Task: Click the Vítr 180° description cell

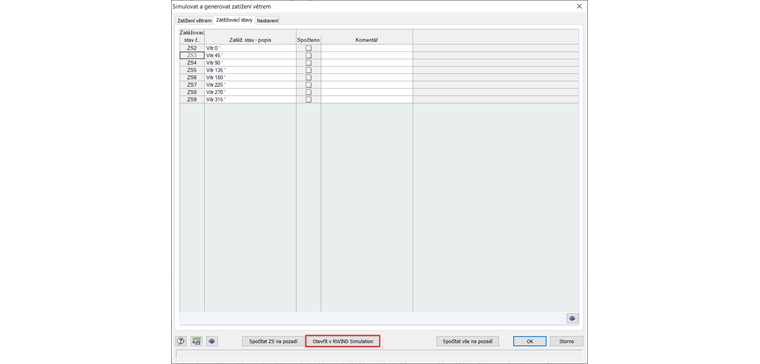Action: click(x=250, y=77)
